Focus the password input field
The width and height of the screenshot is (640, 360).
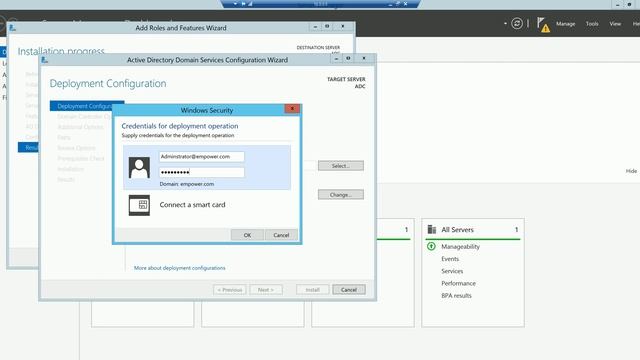(202, 172)
